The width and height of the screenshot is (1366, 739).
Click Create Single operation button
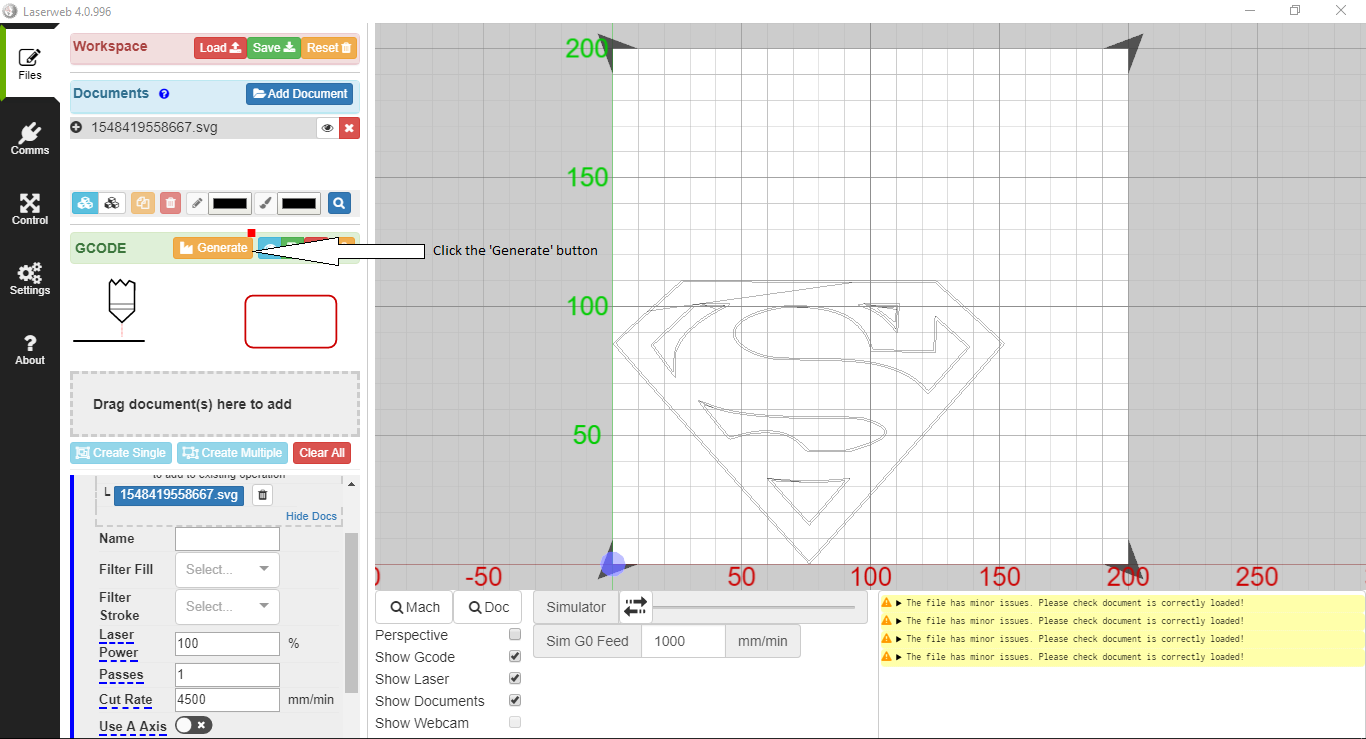pos(120,453)
